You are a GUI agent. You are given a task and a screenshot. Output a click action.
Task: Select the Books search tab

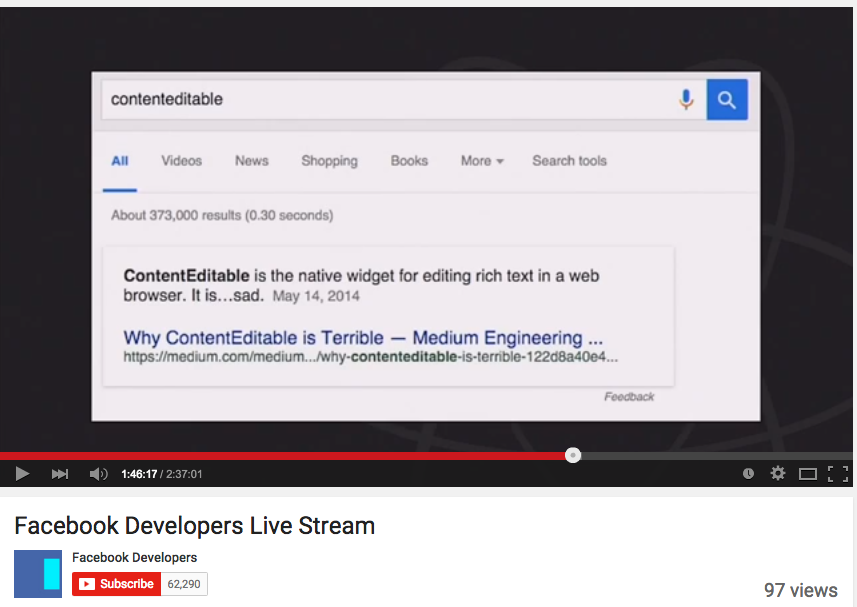click(409, 161)
